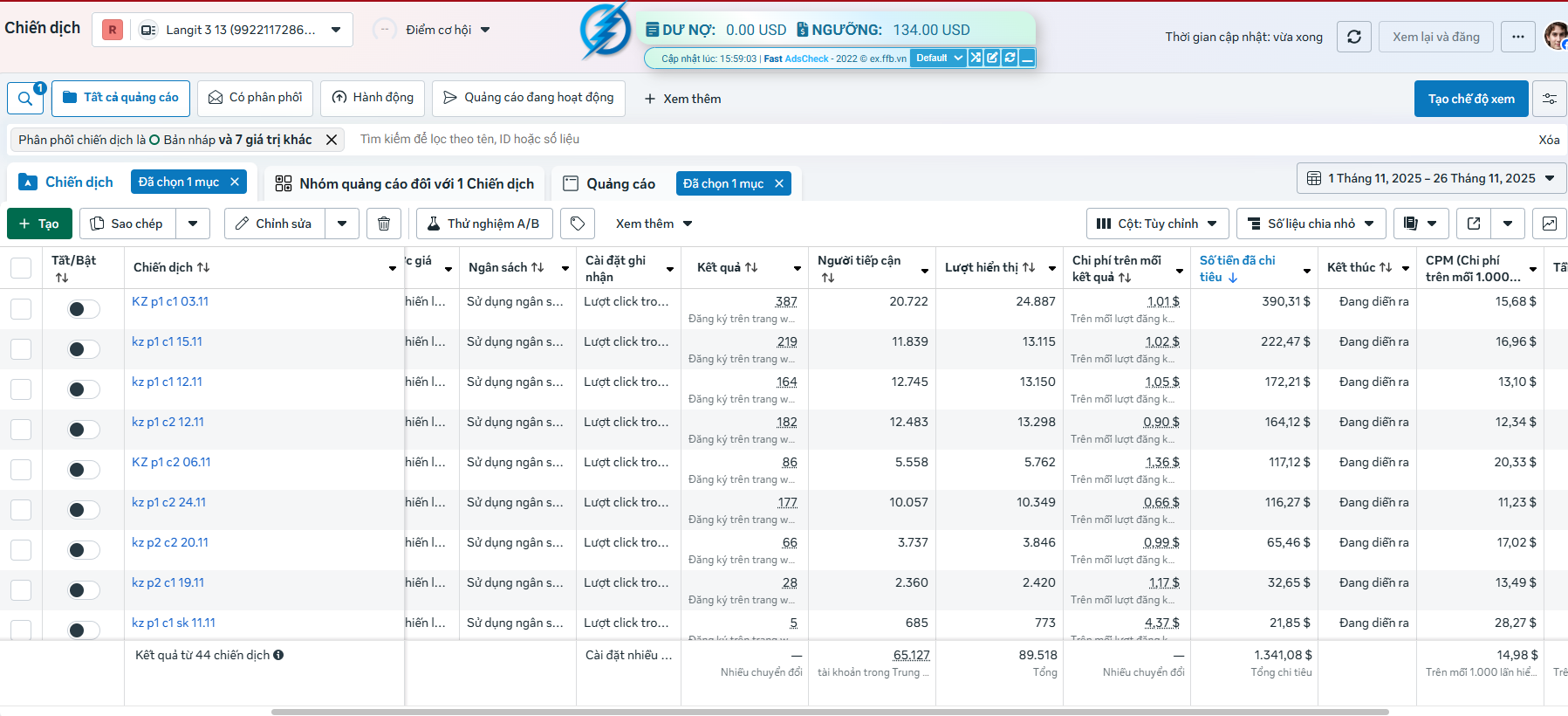This screenshot has height=716, width=1568.
Task: Click the trash delete icon in toolbar
Action: [384, 224]
